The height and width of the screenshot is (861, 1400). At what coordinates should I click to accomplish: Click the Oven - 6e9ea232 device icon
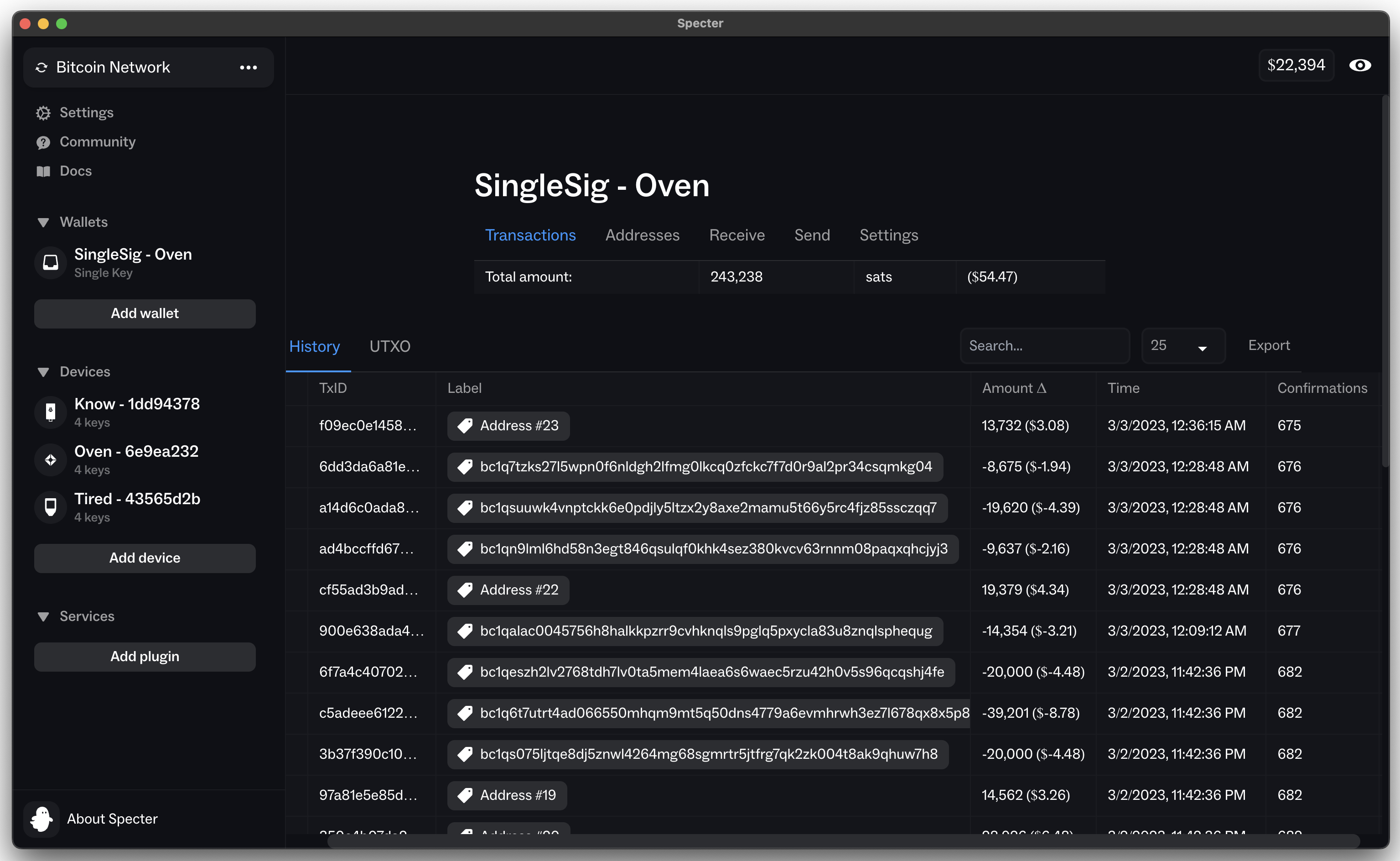pos(51,459)
